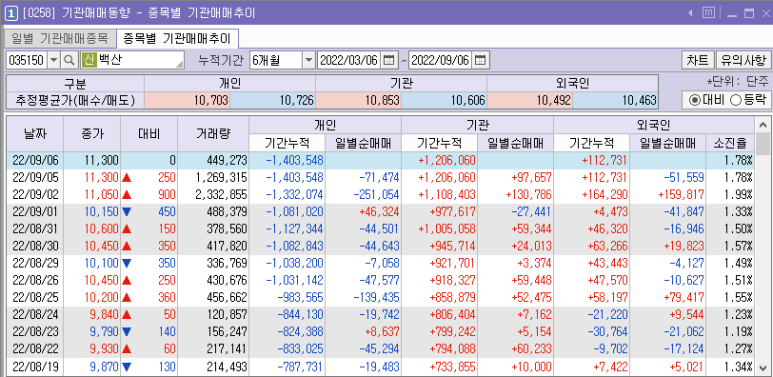Click foreigner cumulative value -30,764

607,332
